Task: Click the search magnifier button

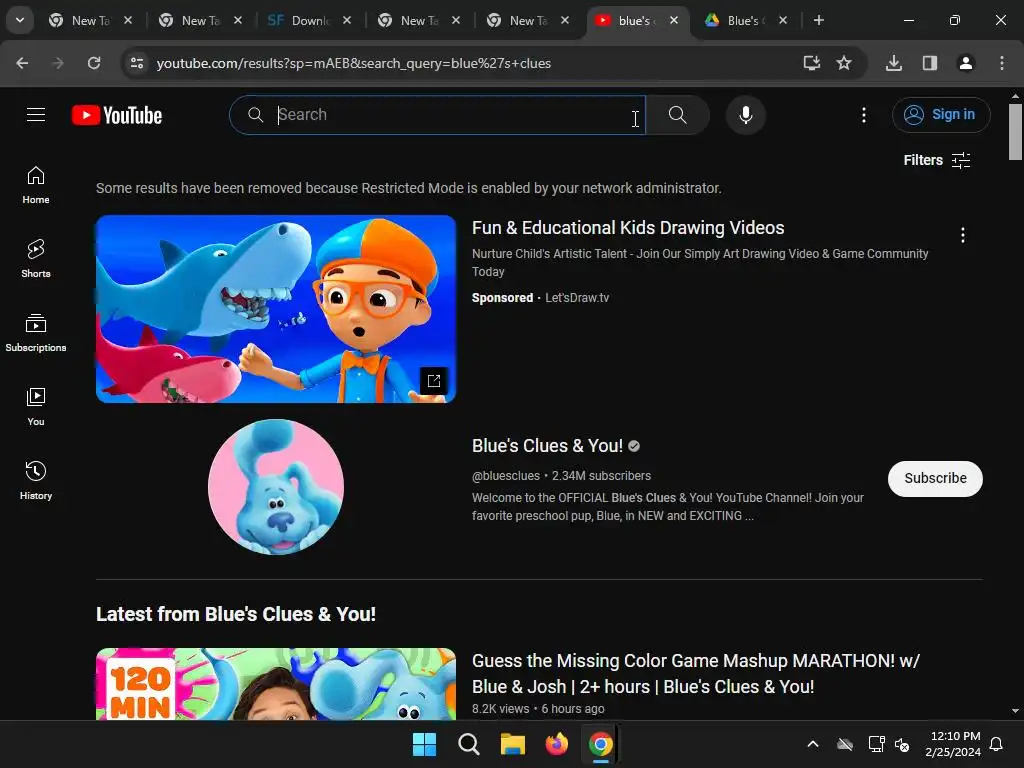Action: (x=677, y=115)
